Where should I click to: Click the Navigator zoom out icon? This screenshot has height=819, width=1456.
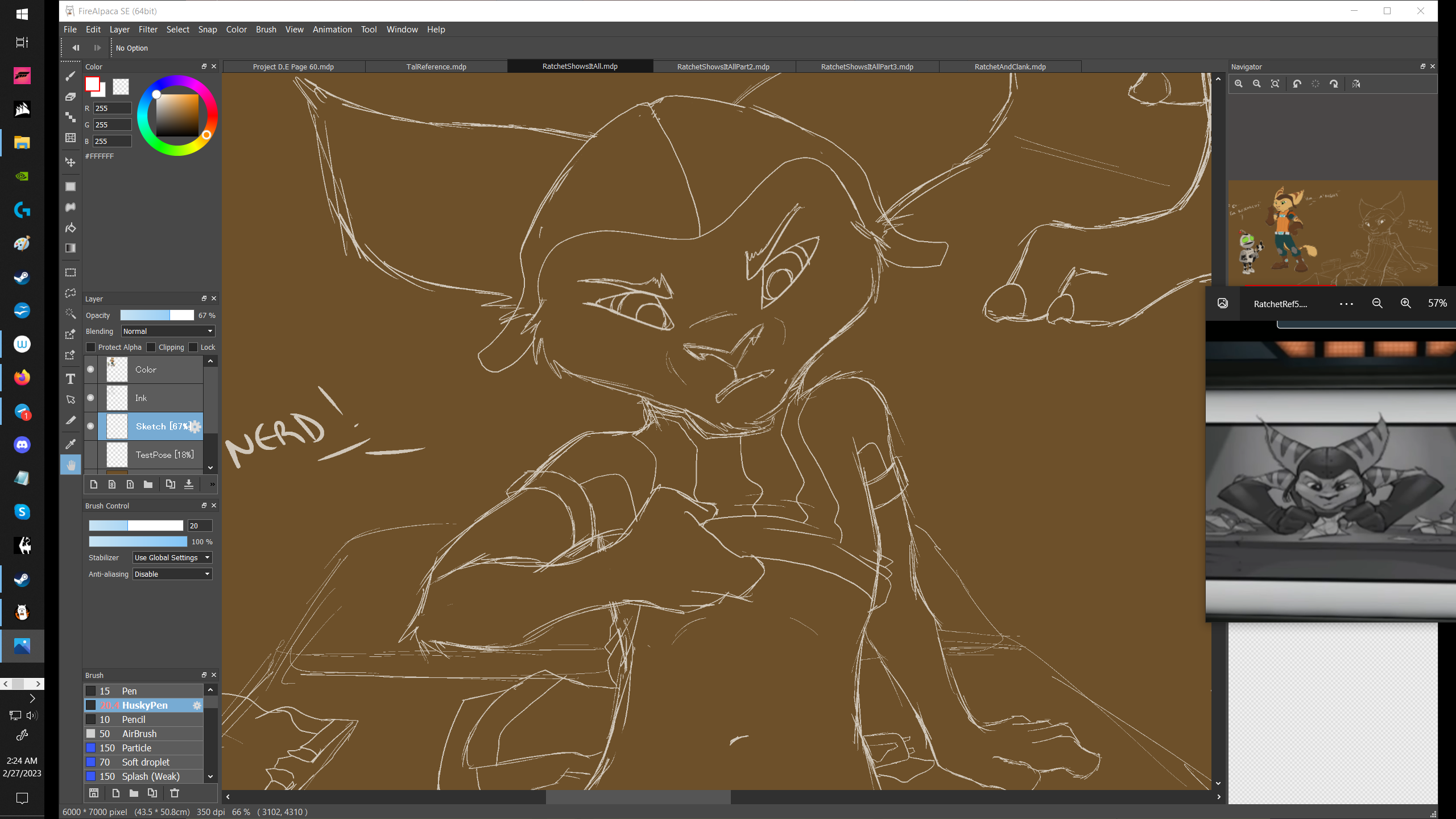[x=1257, y=84]
